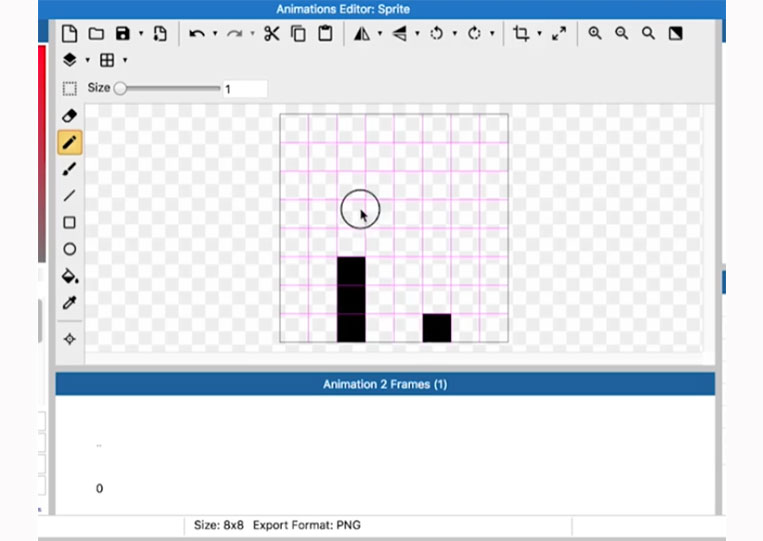
Task: Open rotate counter-clockwise options dropdown
Action: (455, 34)
